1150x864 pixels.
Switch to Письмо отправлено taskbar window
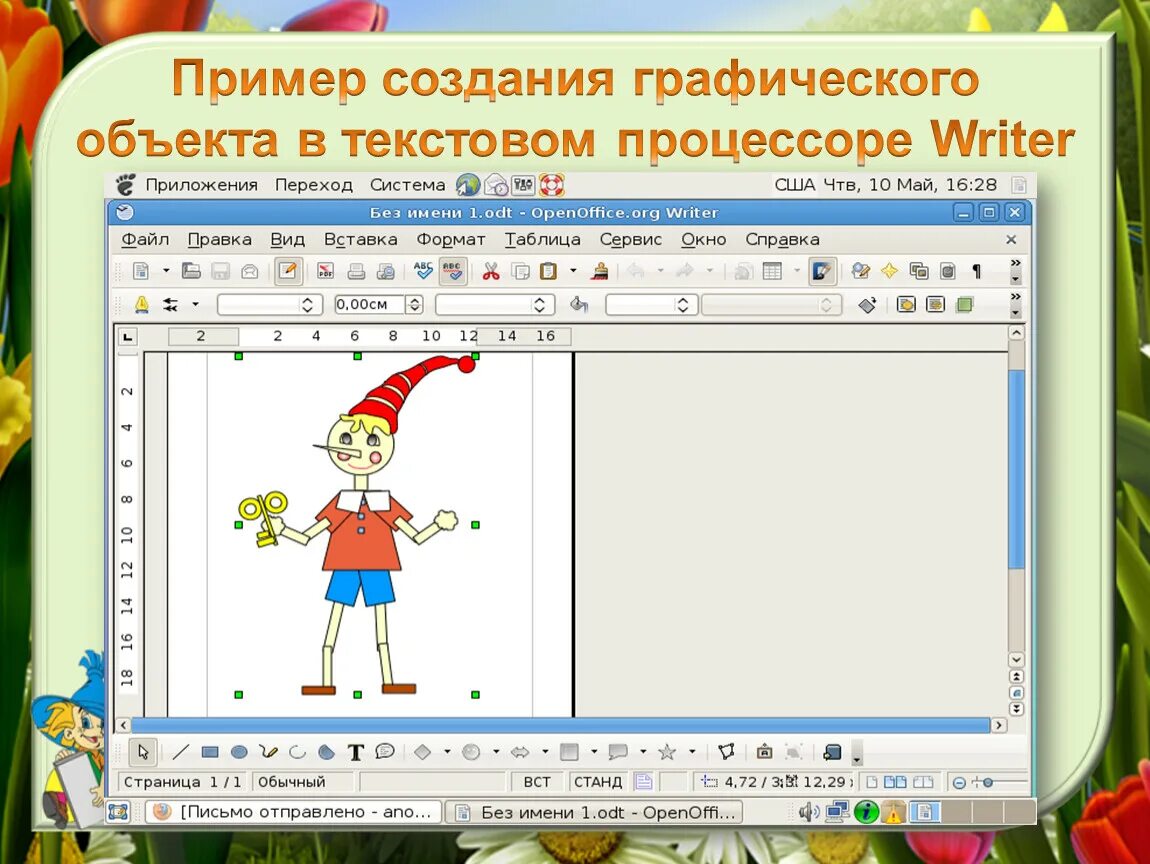click(x=294, y=812)
